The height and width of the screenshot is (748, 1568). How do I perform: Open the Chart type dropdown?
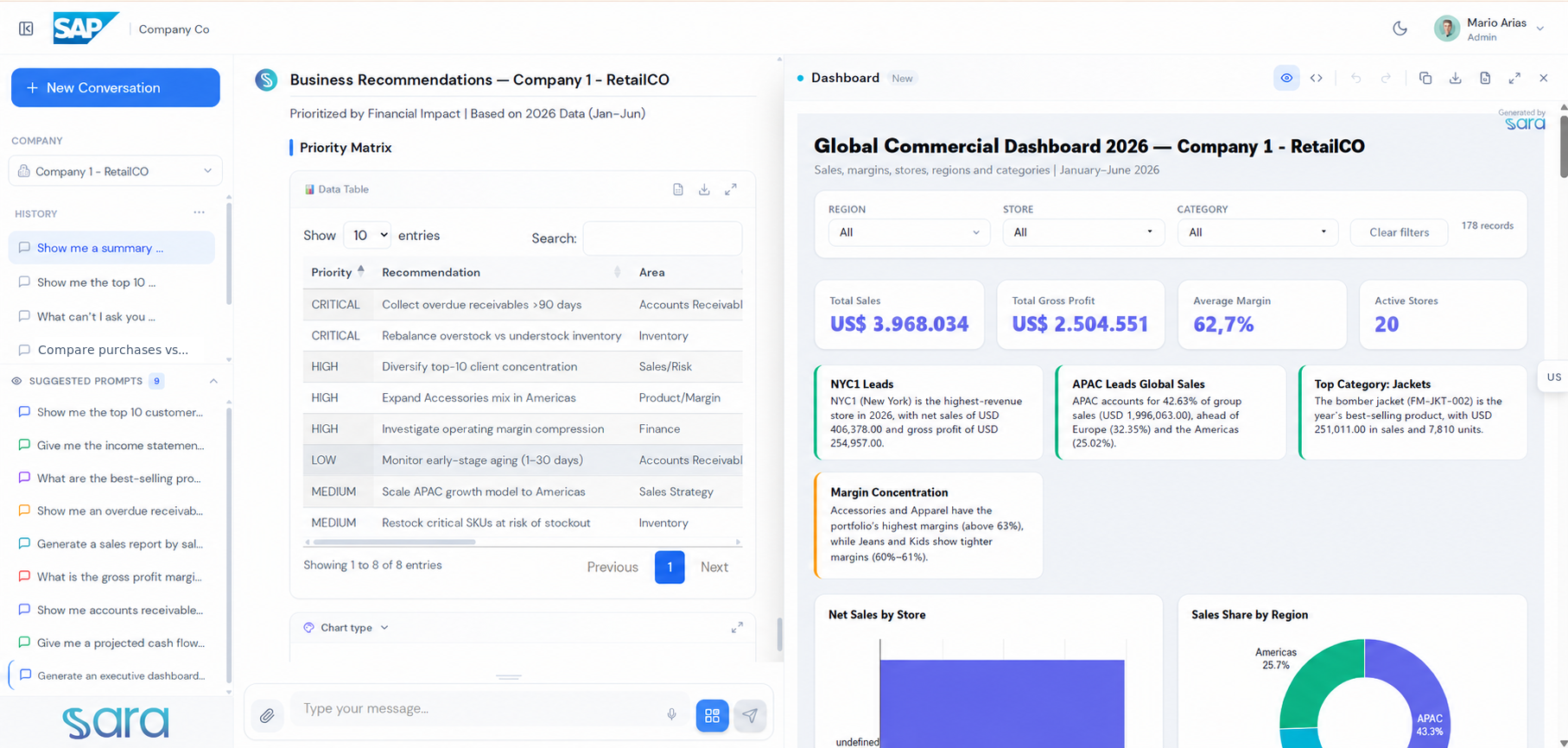[x=346, y=628]
